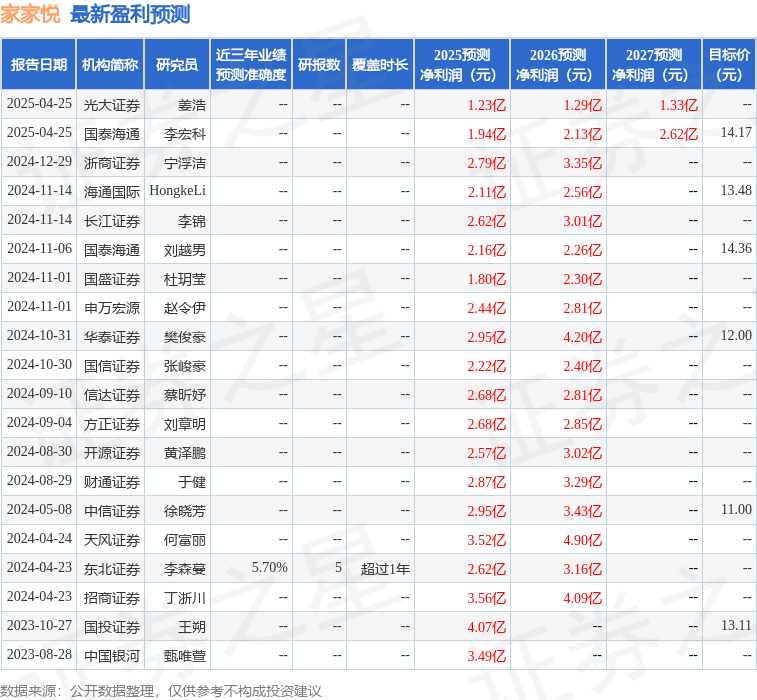Click 国盛证券 institution cell
Viewport: 757px width, 700px height.
[112, 279]
